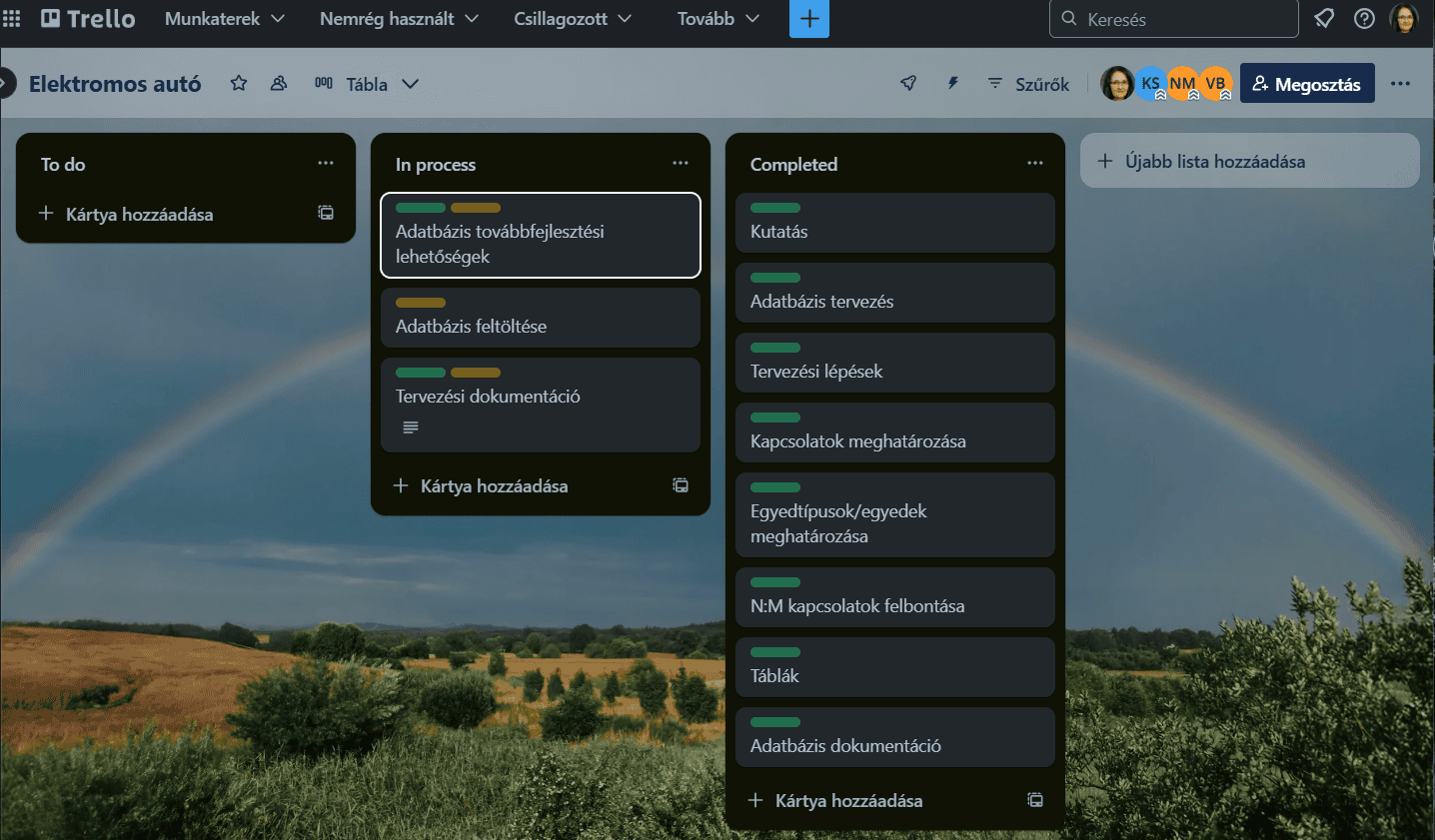Open the Adatbázis dokumentáció card
1435x840 pixels.
tap(895, 737)
